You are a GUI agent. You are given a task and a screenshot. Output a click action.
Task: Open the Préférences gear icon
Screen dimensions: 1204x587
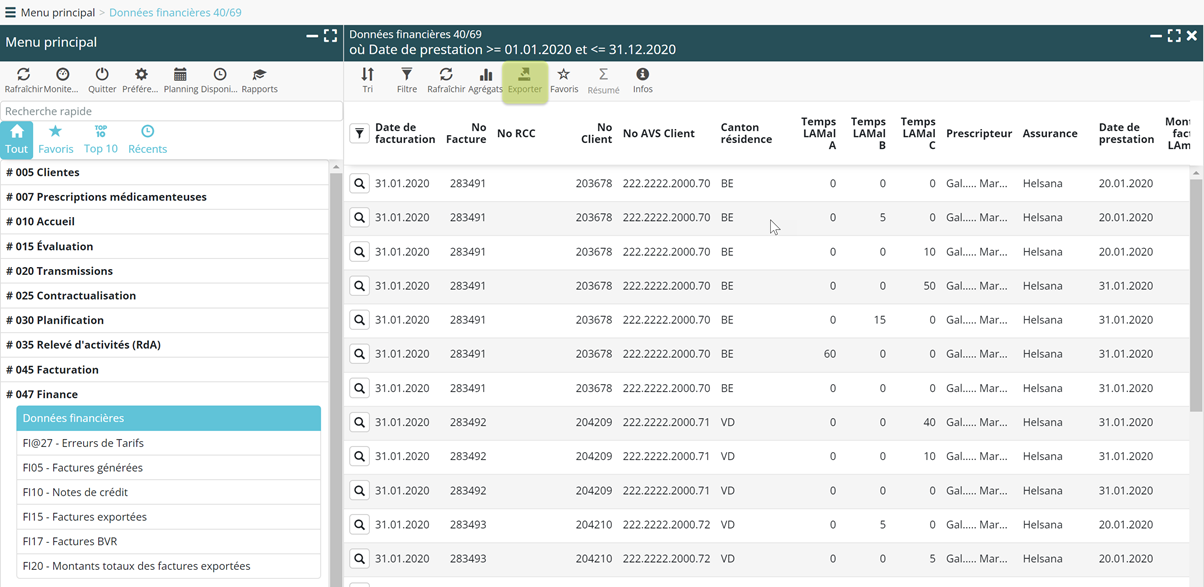coord(140,81)
